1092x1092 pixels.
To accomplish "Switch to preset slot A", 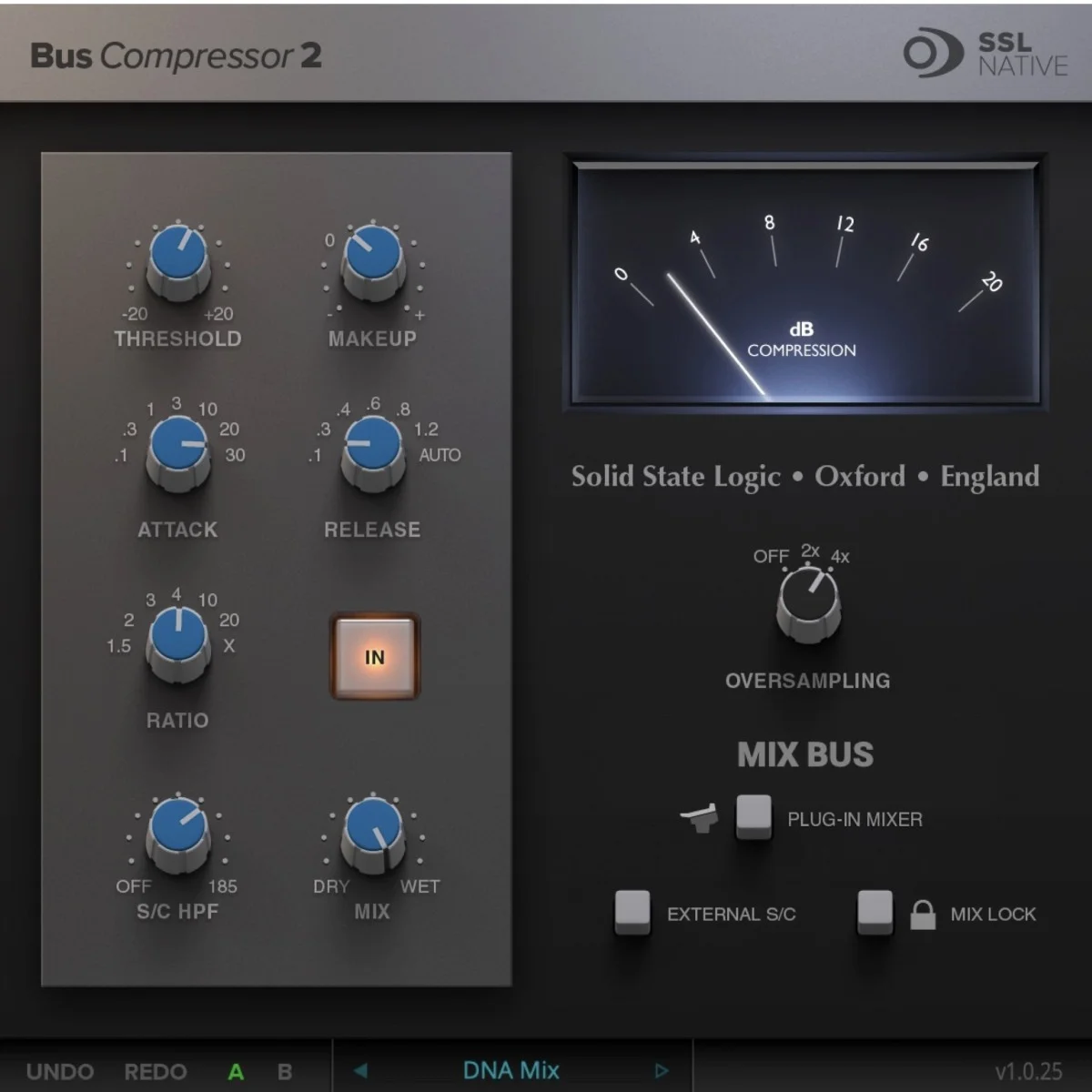I will 235,1071.
